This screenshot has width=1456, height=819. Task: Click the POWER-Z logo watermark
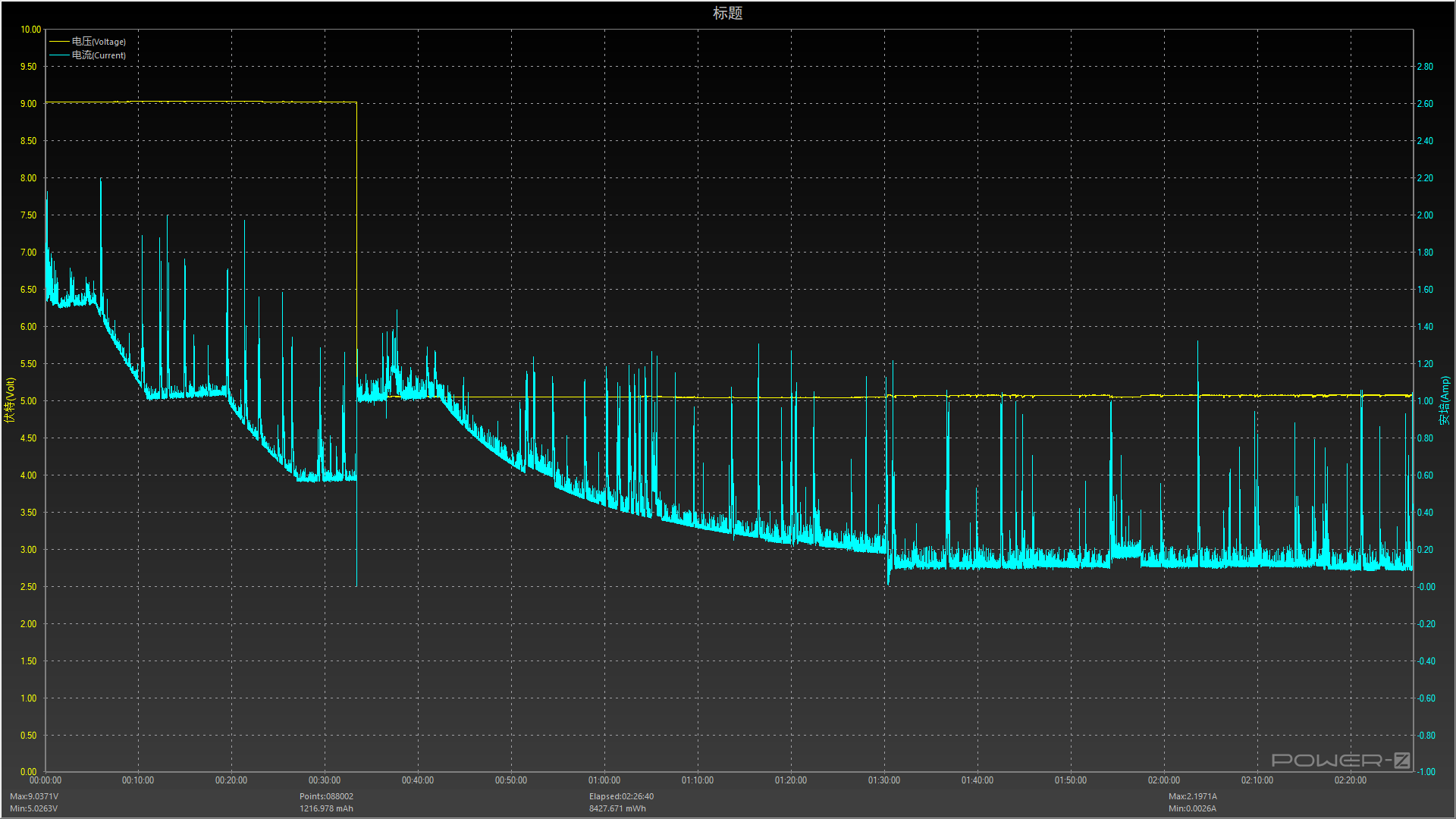pyautogui.click(x=1340, y=760)
